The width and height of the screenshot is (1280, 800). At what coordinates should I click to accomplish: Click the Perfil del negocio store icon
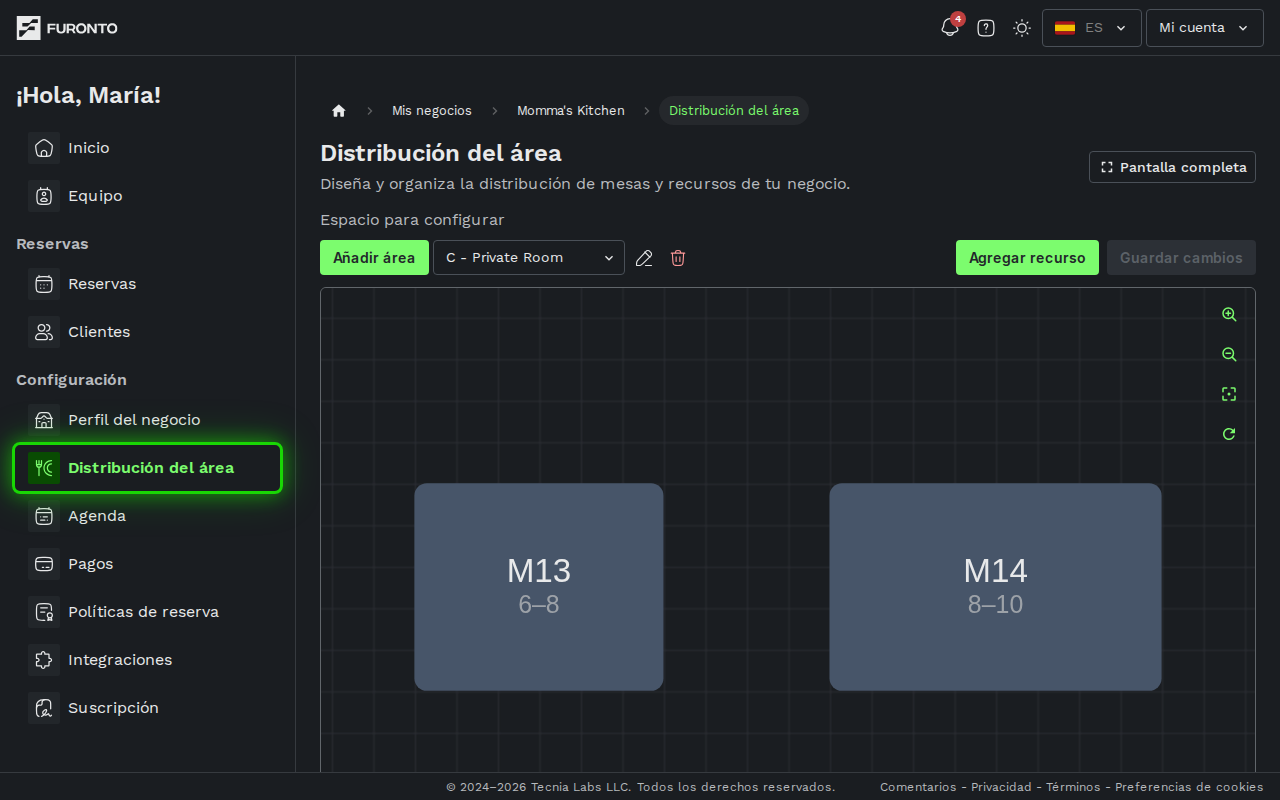(x=44, y=420)
